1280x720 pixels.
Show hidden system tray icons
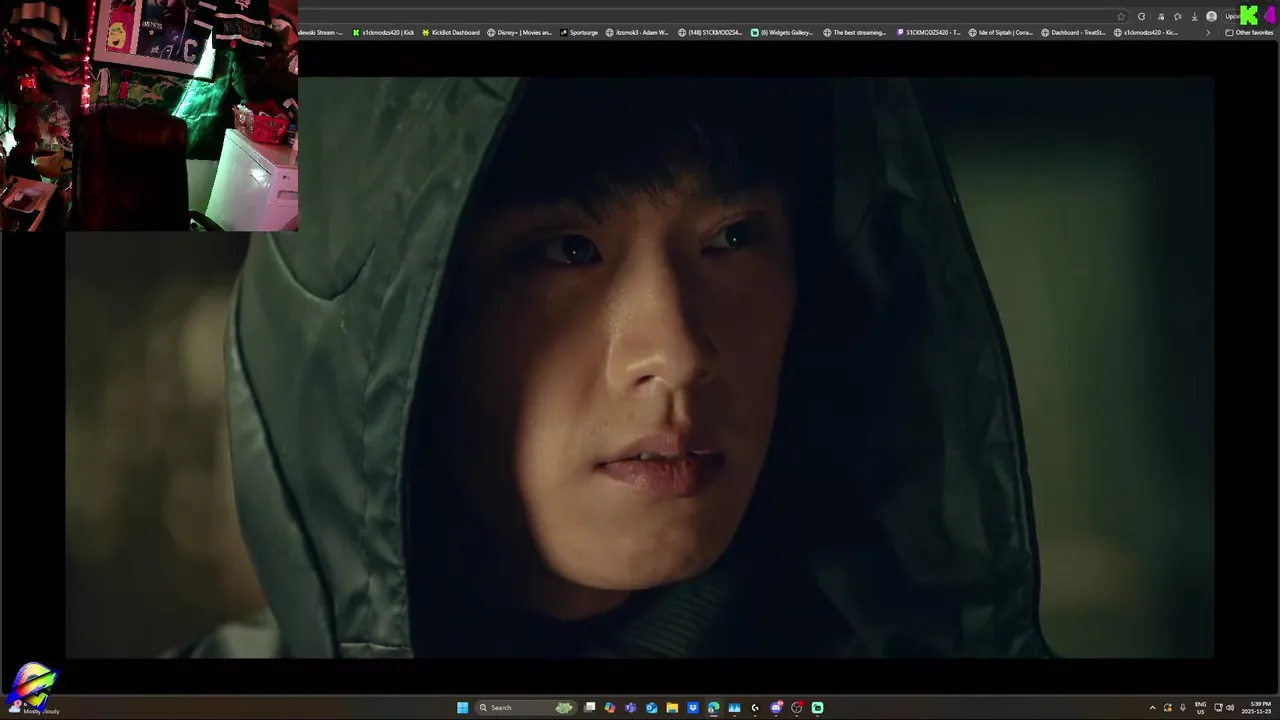click(1153, 708)
